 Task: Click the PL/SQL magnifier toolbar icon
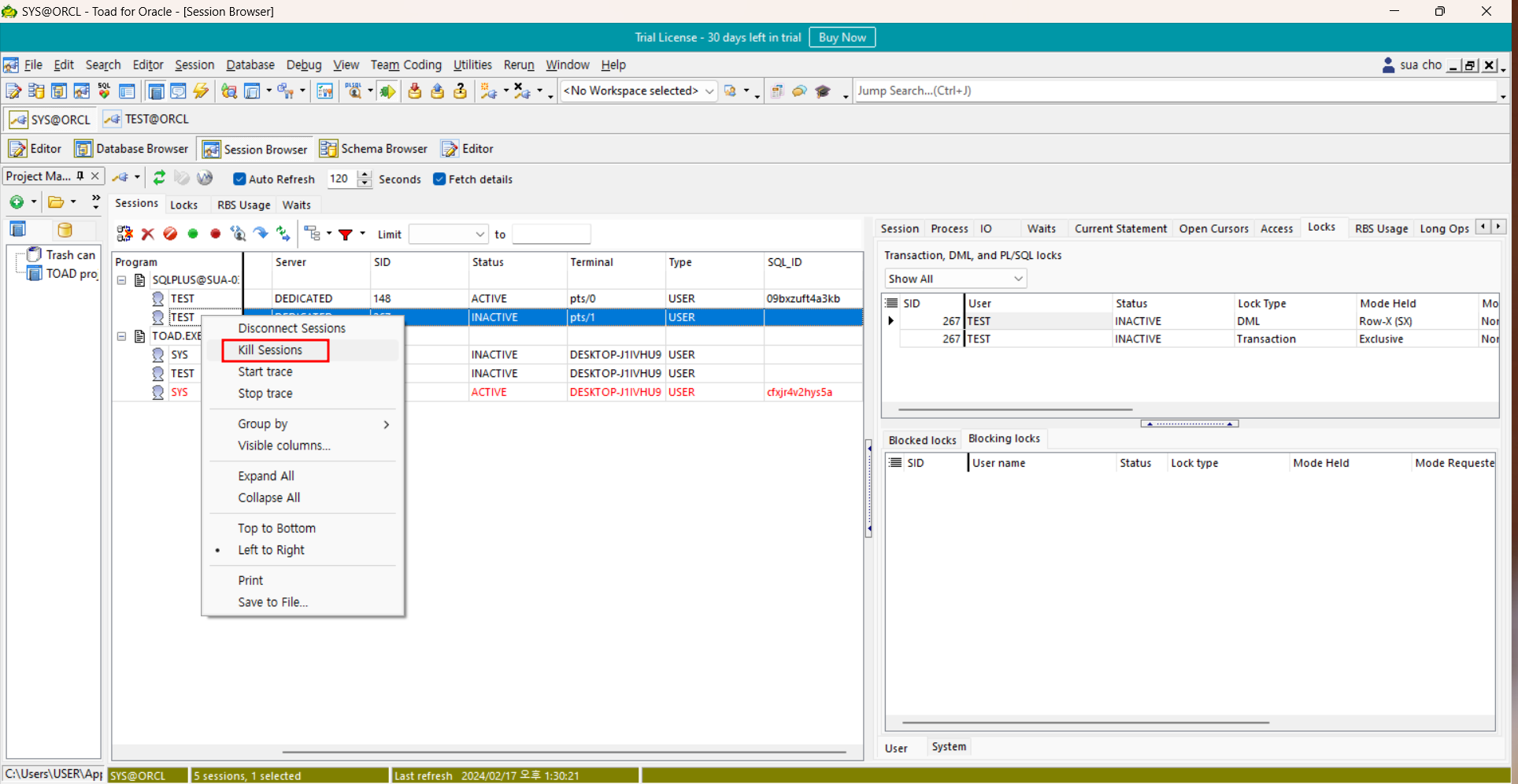coord(354,91)
